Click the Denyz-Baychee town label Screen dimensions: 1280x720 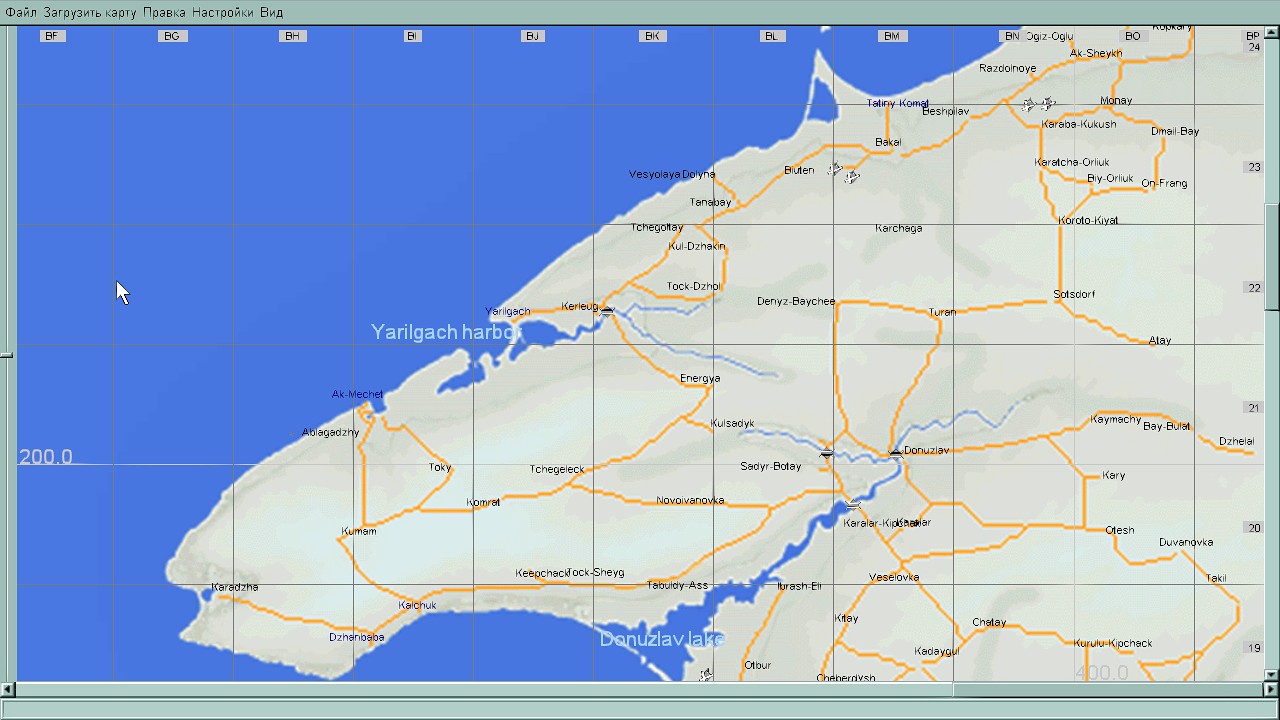click(795, 301)
